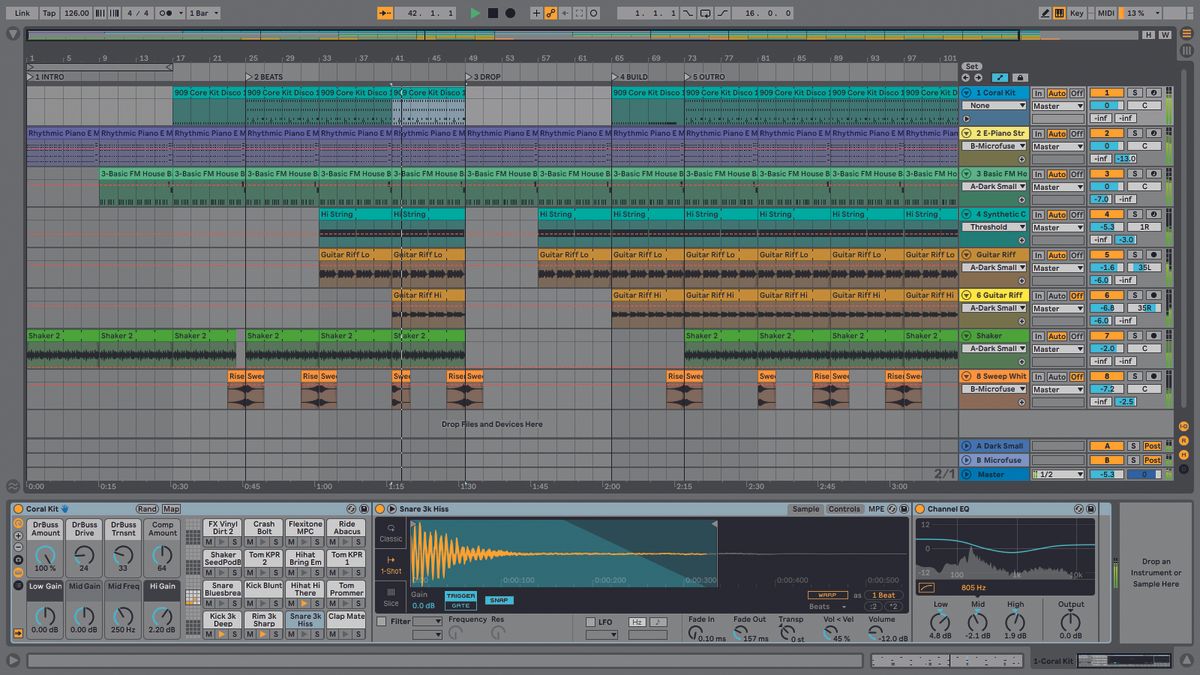Screen dimensions: 1200x675
Task: Solo the 1 Coral Kit track
Action: point(1134,93)
